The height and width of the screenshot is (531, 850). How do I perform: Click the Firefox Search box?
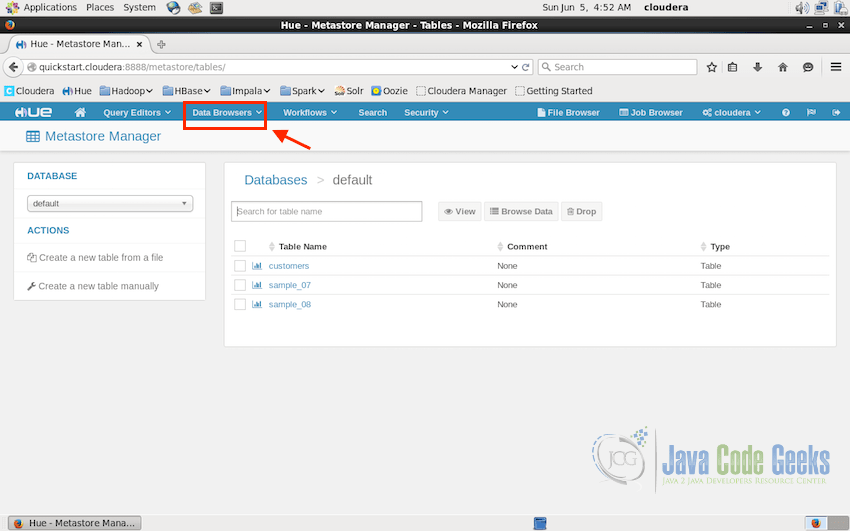point(617,67)
